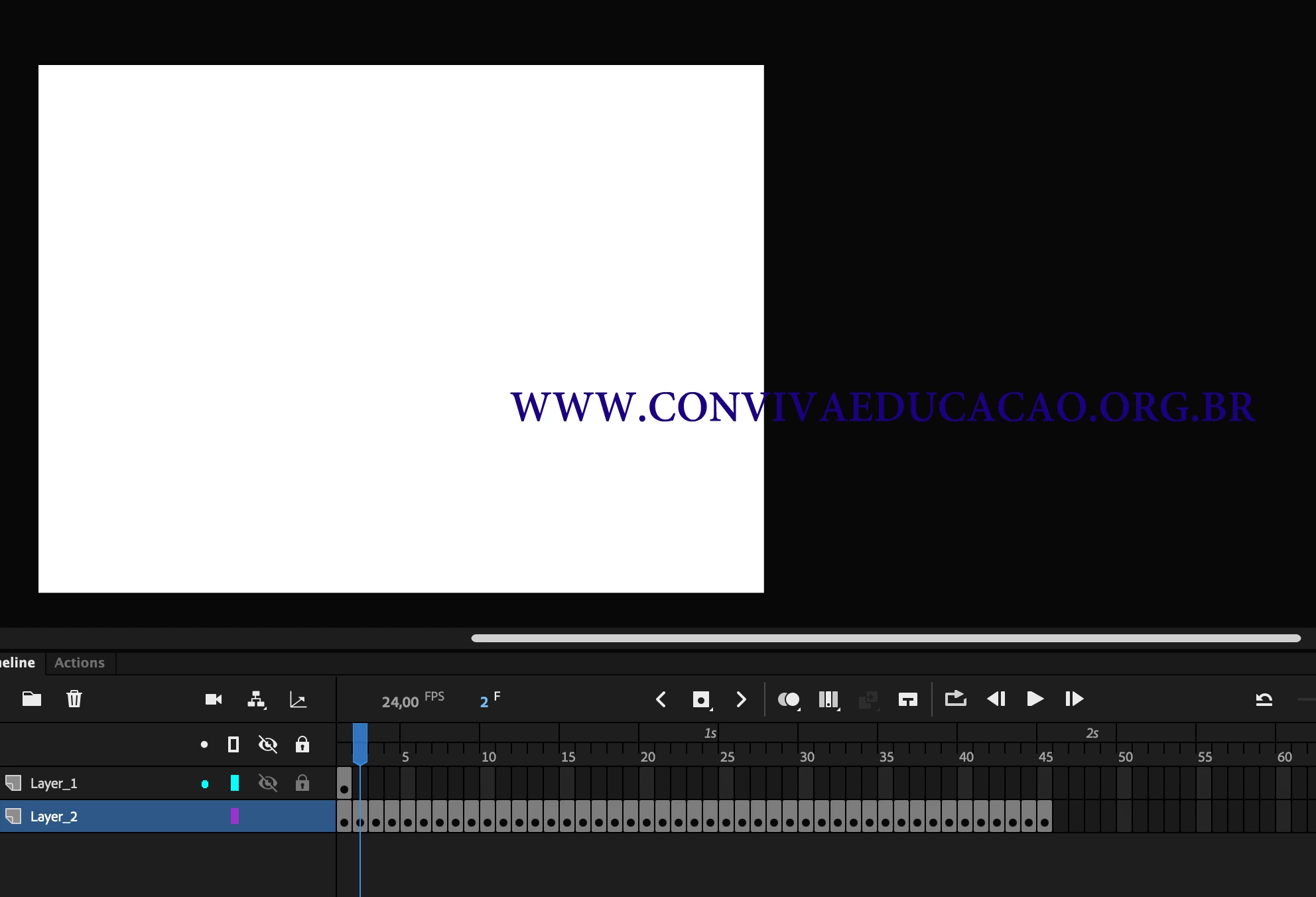This screenshot has width=1316, height=897.
Task: Toggle visibility of Layer_1
Action: pyautogui.click(x=267, y=784)
